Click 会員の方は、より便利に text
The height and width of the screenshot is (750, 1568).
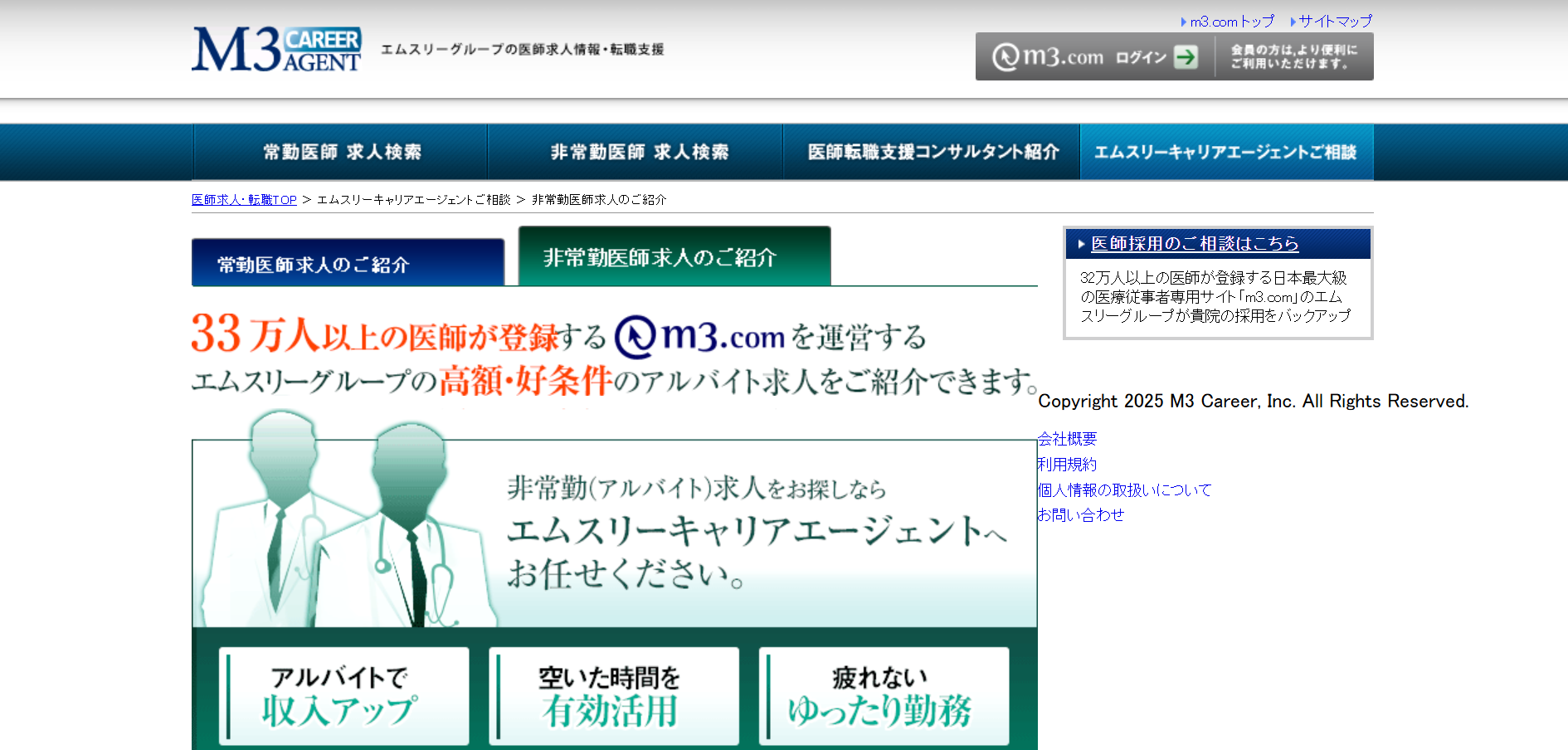[x=1294, y=56]
